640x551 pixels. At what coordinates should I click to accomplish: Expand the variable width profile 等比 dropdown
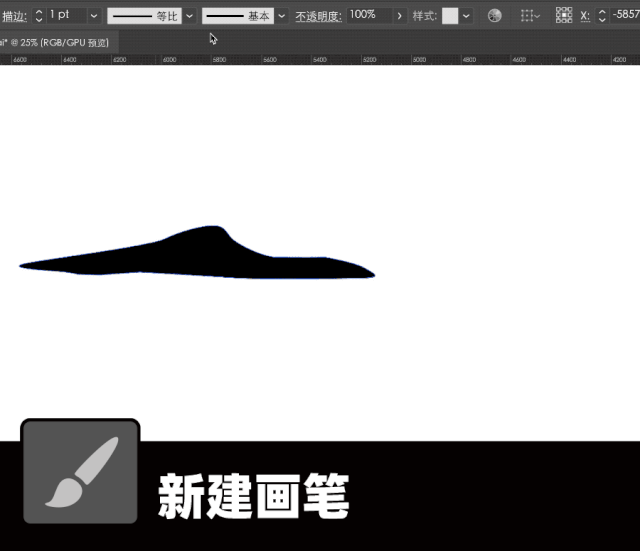[189, 16]
